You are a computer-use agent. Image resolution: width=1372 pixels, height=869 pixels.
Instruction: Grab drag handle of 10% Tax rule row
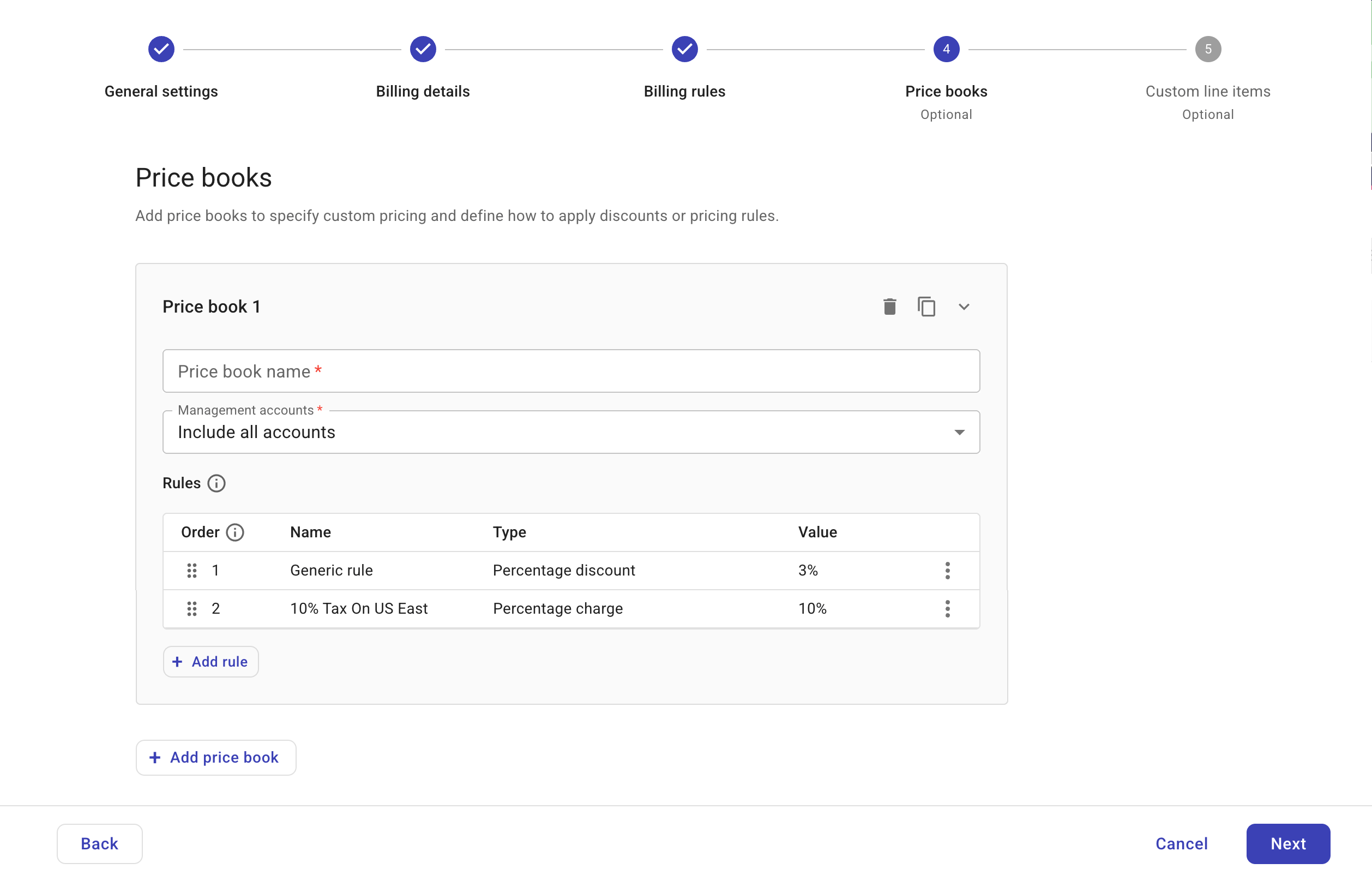[x=192, y=609]
